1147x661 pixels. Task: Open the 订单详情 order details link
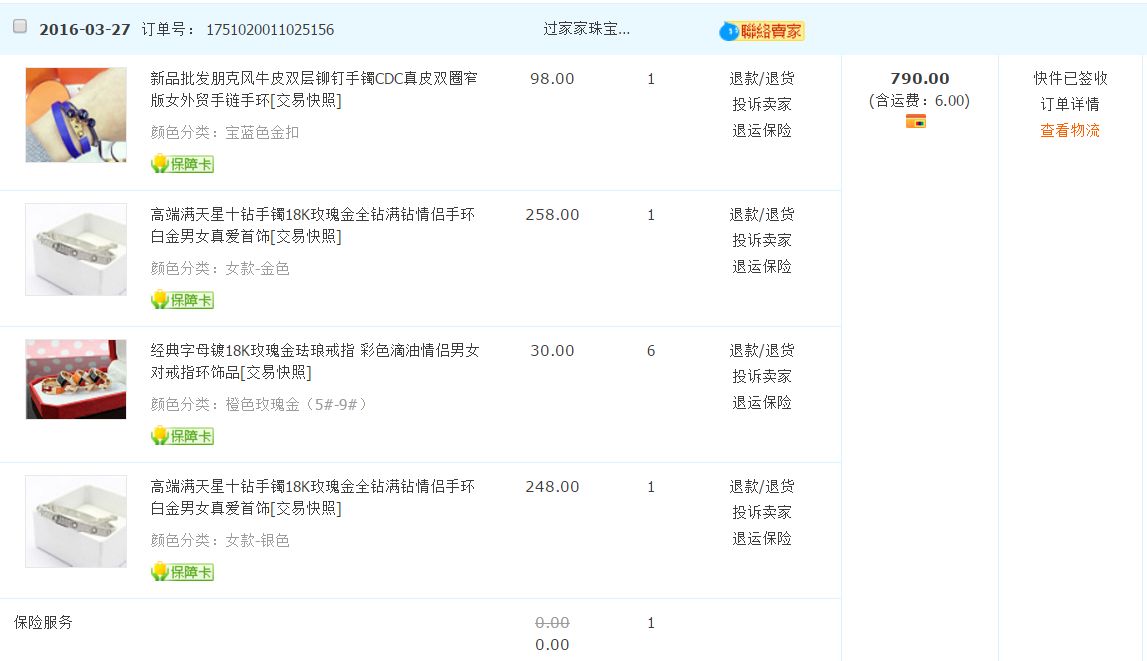(x=1069, y=105)
